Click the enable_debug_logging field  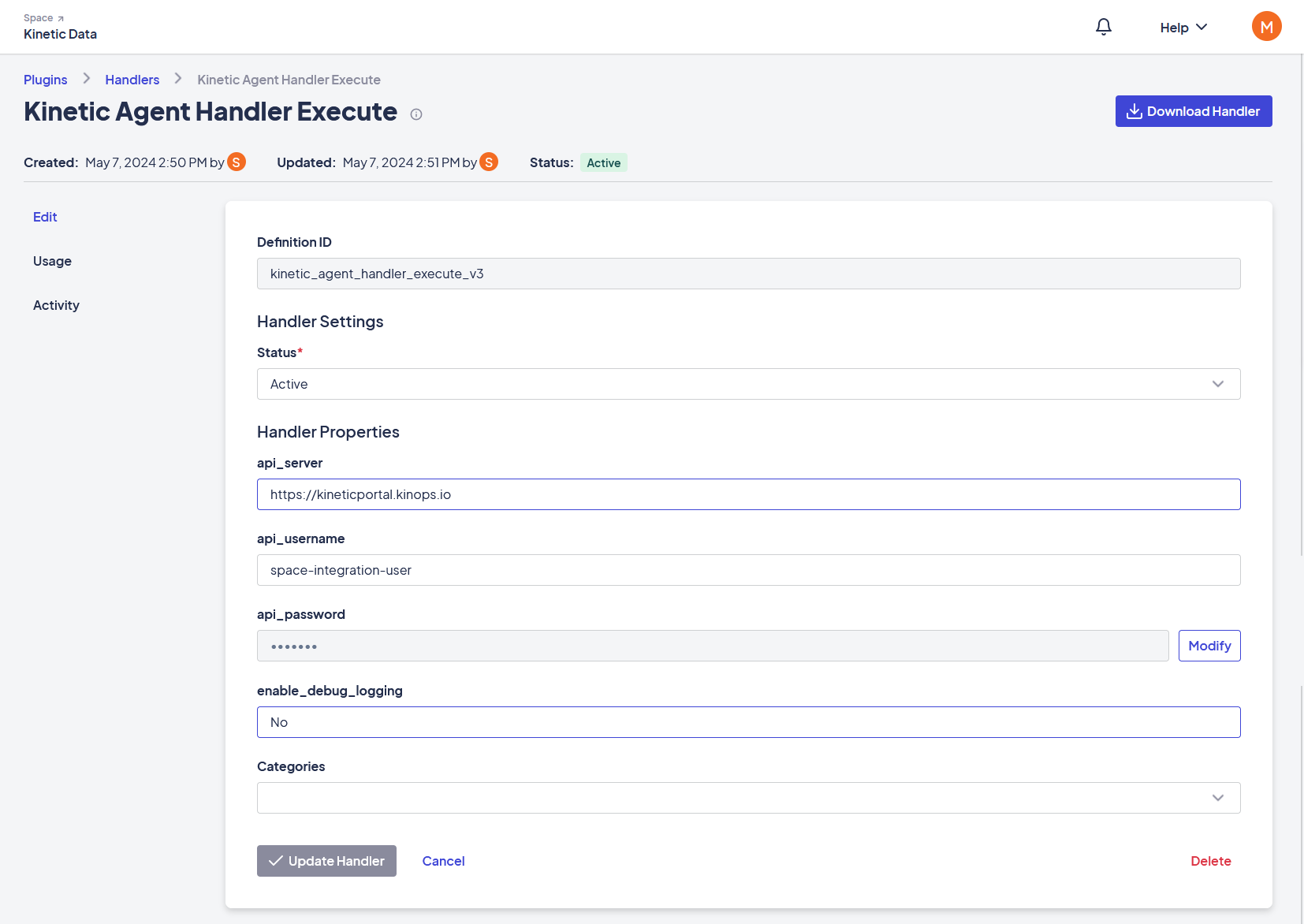(x=748, y=722)
